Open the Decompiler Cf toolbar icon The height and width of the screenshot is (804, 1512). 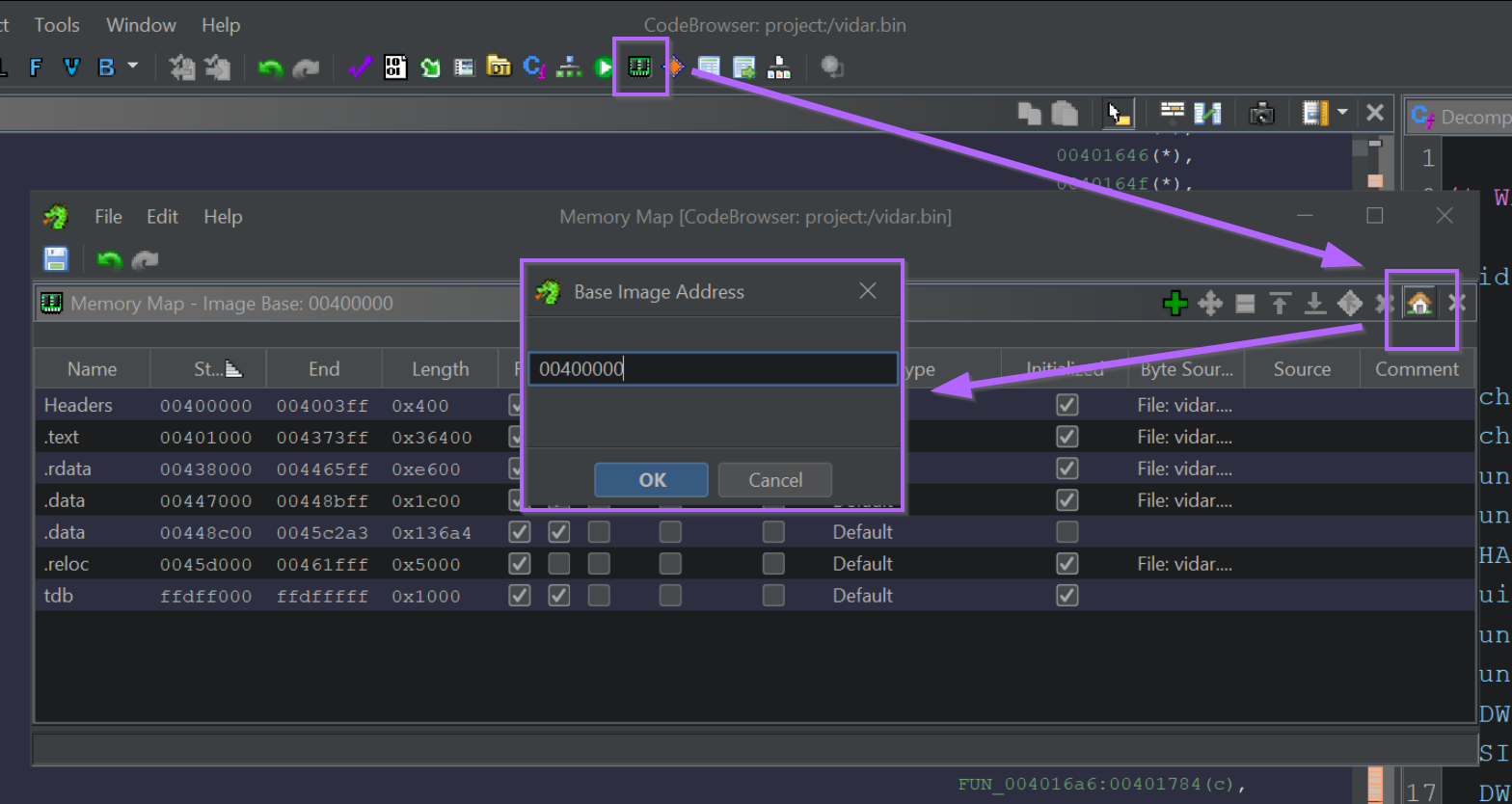point(534,67)
